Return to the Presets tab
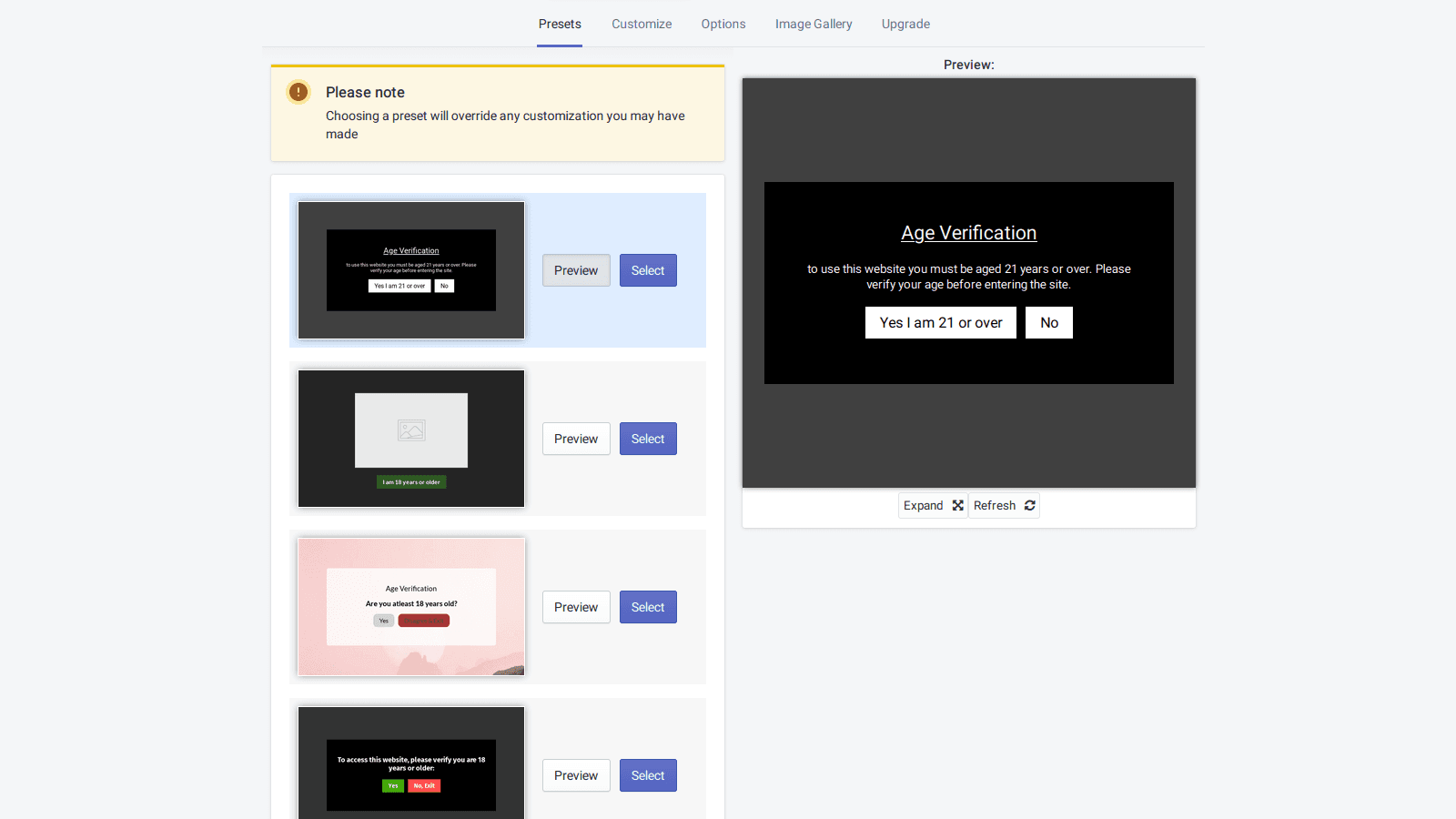The height and width of the screenshot is (819, 1456). [560, 24]
